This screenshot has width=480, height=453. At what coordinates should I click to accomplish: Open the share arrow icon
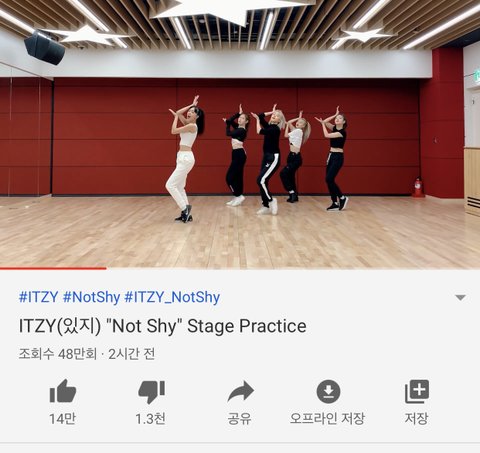[x=241, y=391]
